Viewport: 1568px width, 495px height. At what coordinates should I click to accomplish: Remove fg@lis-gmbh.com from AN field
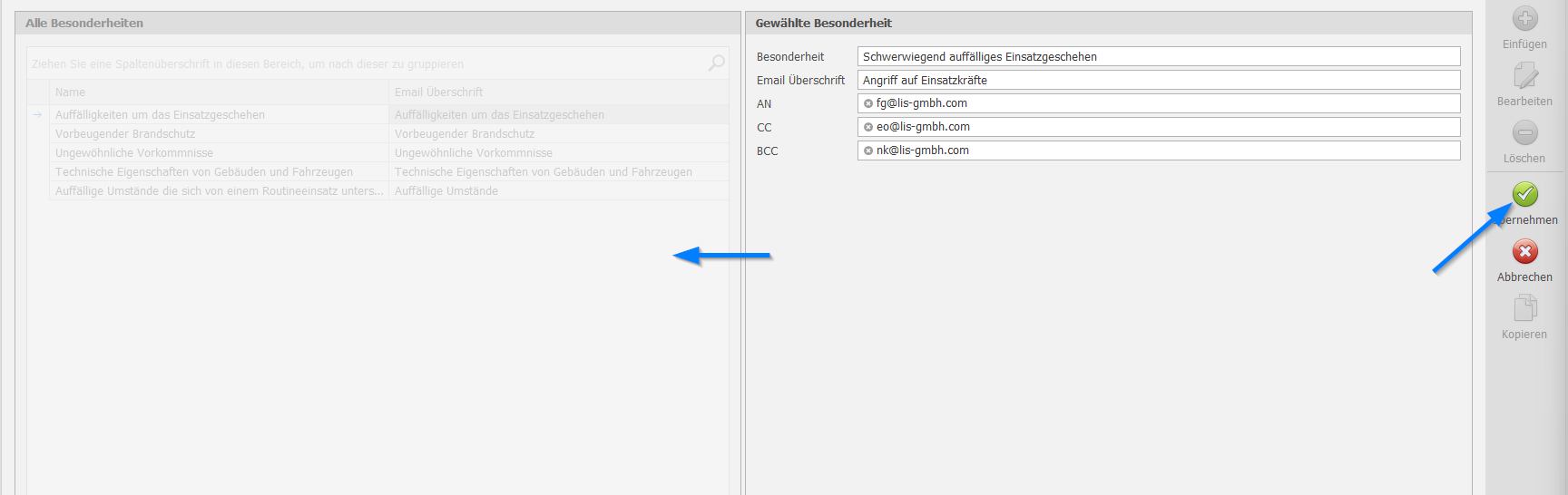(x=868, y=103)
